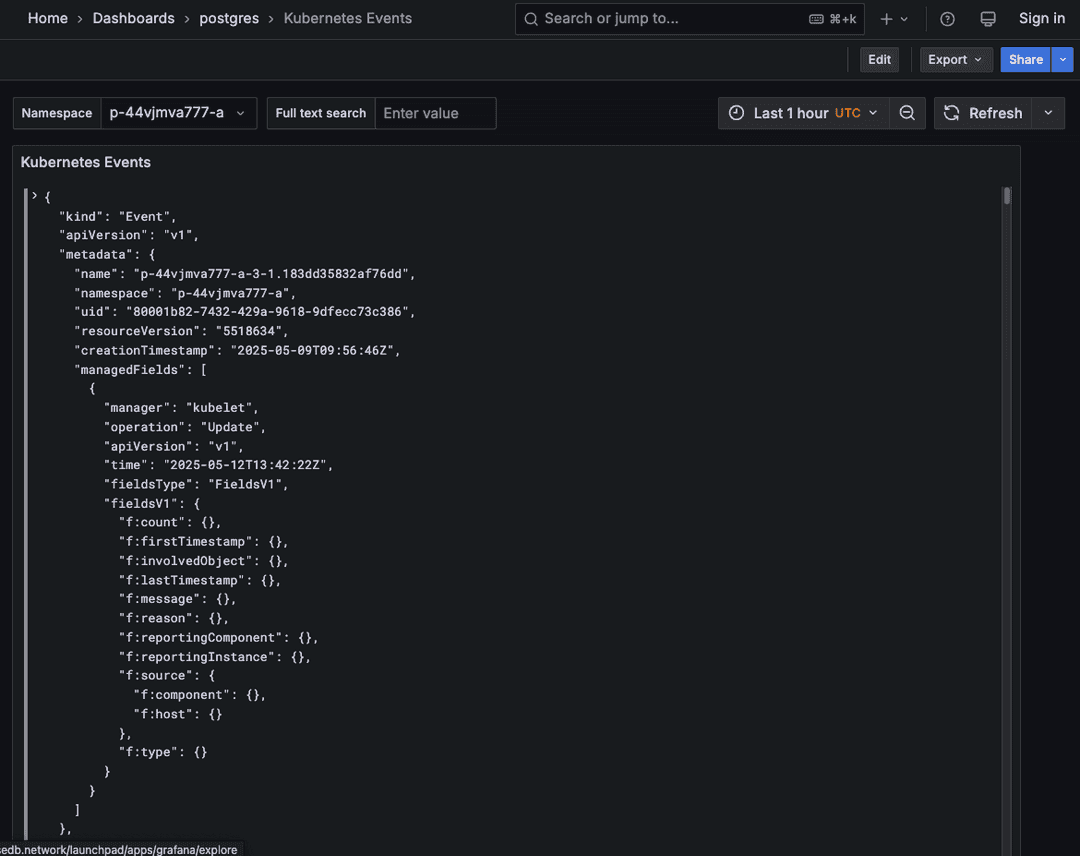The image size is (1080, 856).
Task: Zoom out the time range with magnifier icon
Action: click(x=907, y=113)
